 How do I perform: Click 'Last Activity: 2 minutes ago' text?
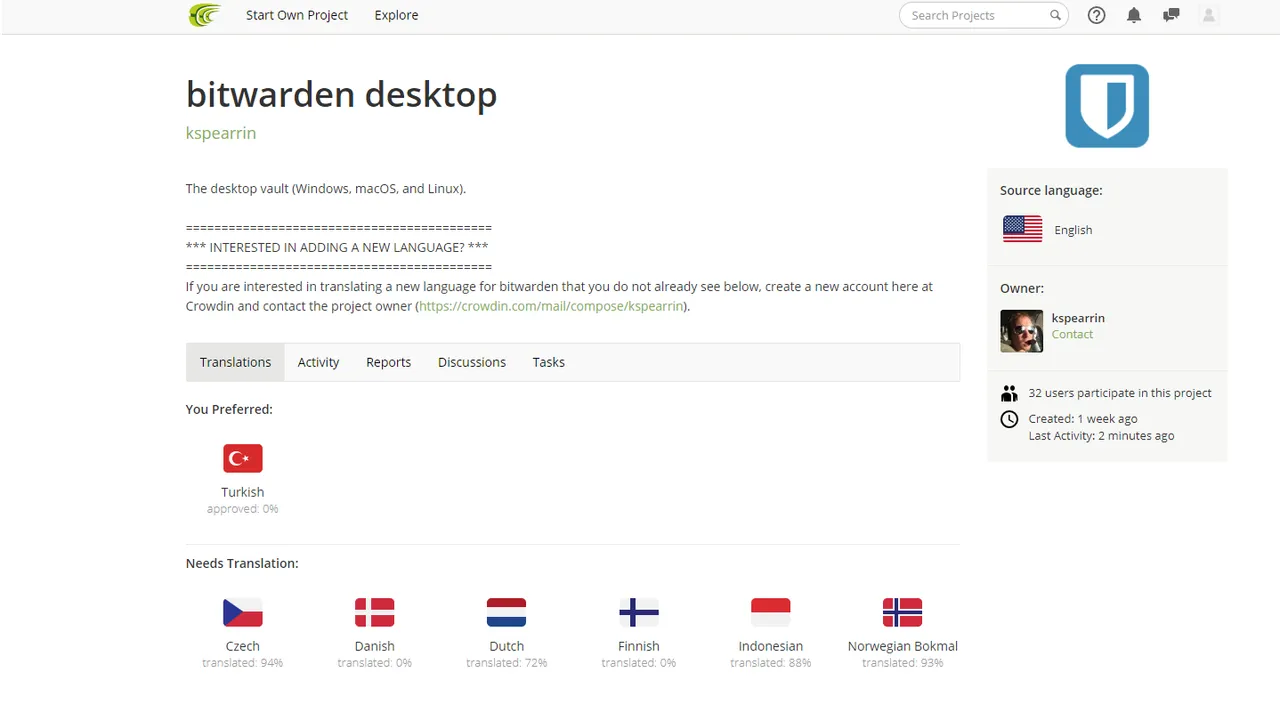pos(1101,436)
